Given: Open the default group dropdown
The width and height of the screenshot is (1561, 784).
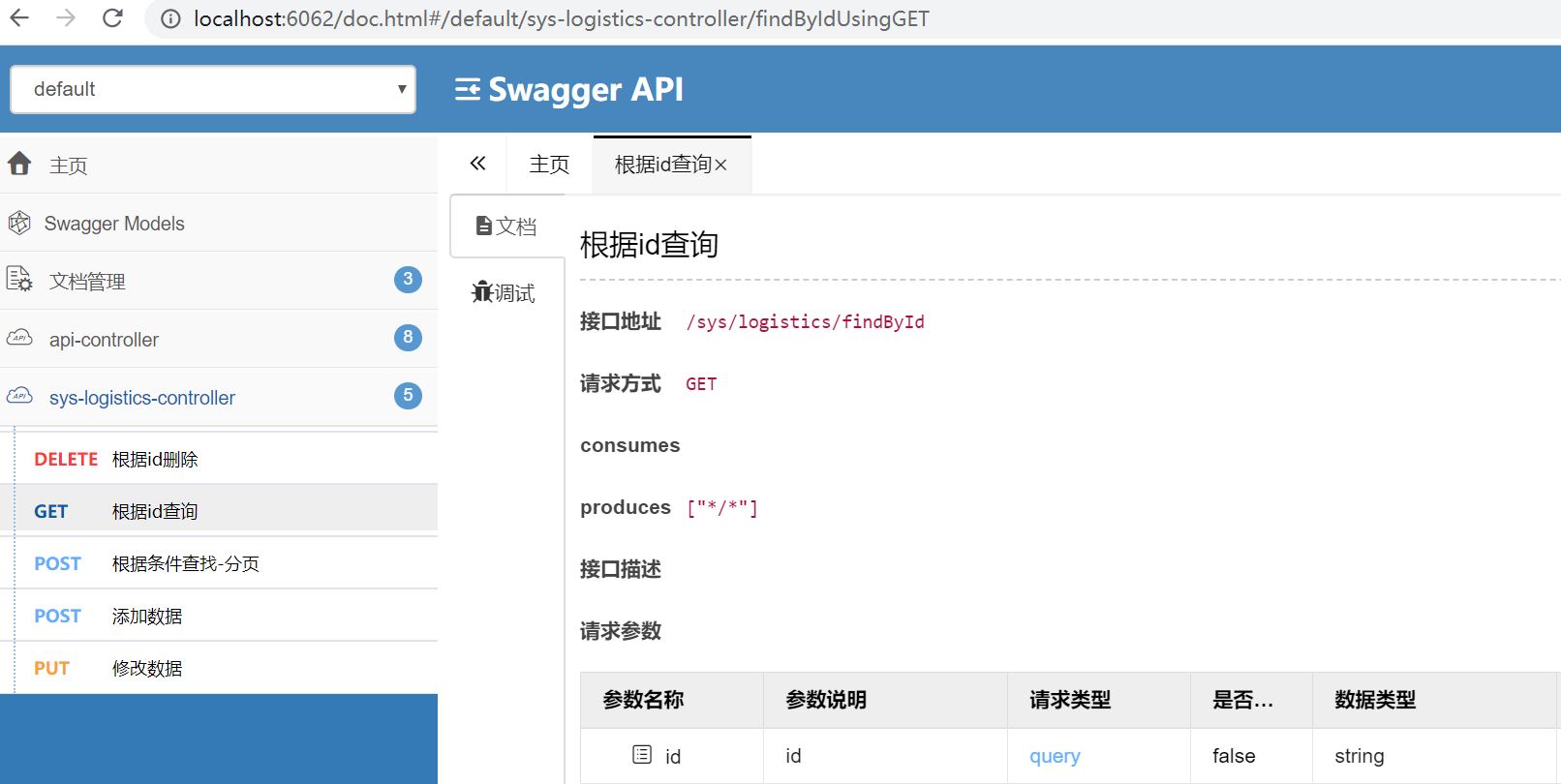Looking at the screenshot, I should click(x=213, y=89).
